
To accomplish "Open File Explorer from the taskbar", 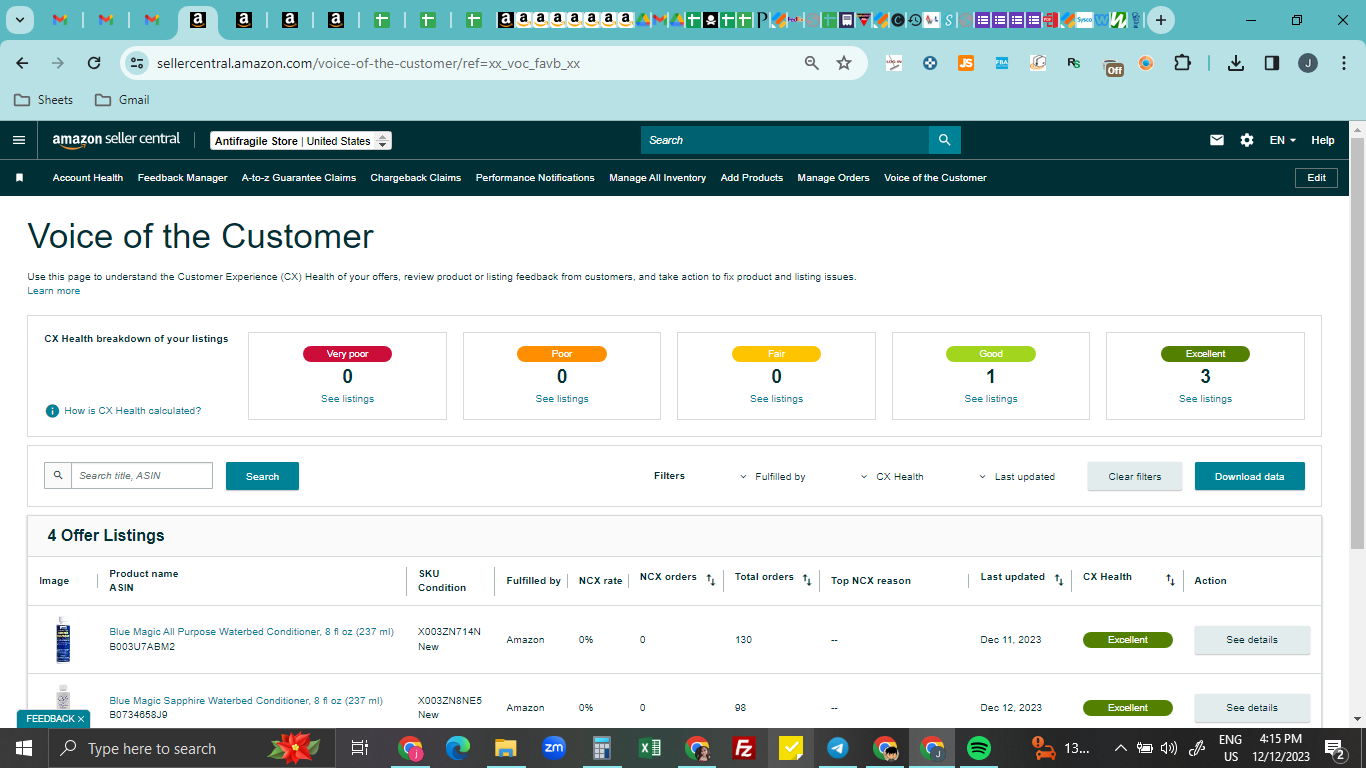I will (x=506, y=748).
